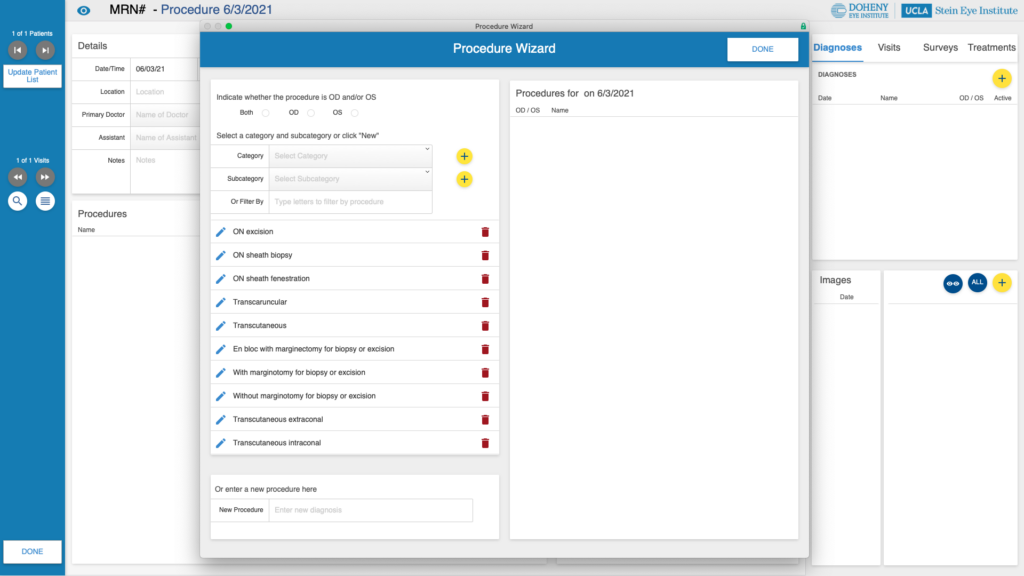
Task: Open the Select Subcategory dropdown
Action: [350, 179]
